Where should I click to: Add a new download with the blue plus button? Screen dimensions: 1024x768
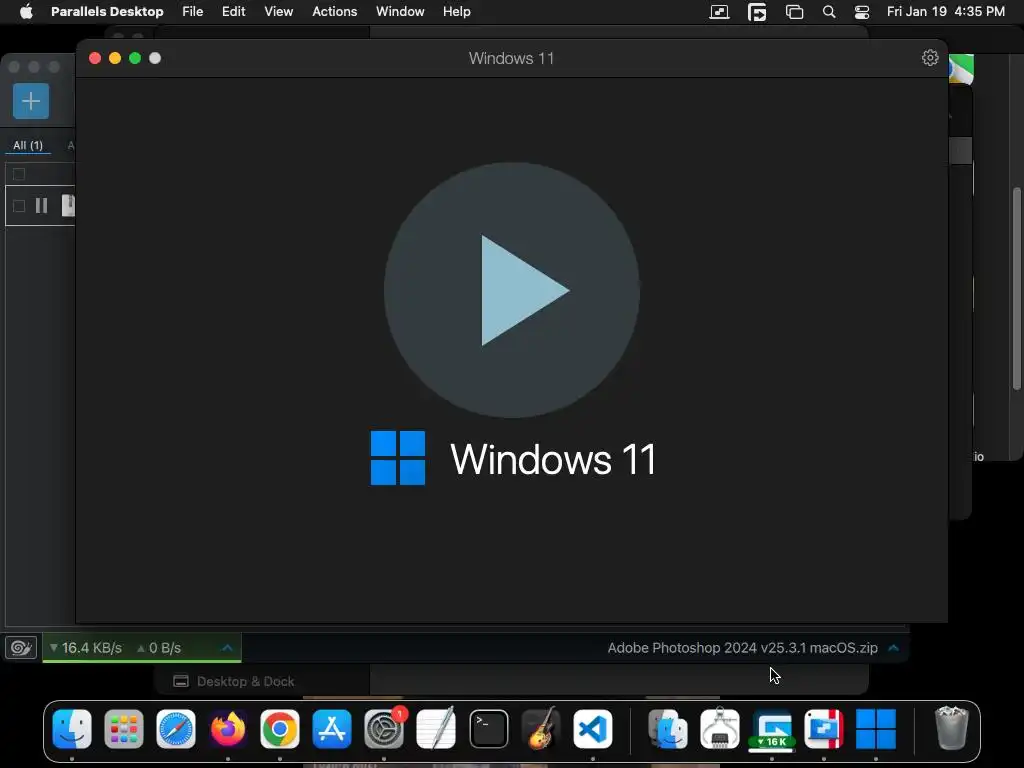[31, 101]
